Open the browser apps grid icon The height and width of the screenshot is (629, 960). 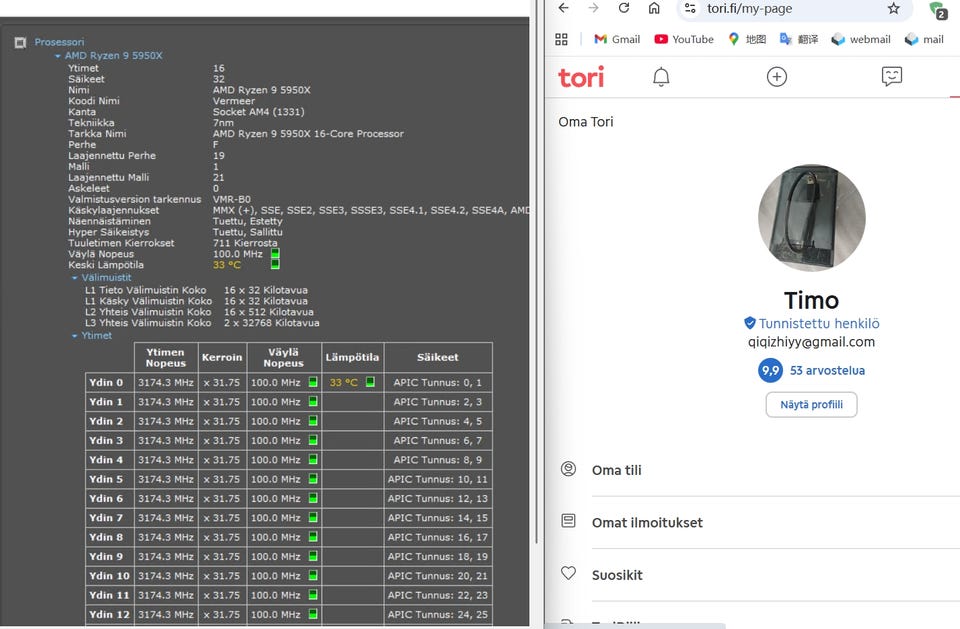click(x=561, y=39)
